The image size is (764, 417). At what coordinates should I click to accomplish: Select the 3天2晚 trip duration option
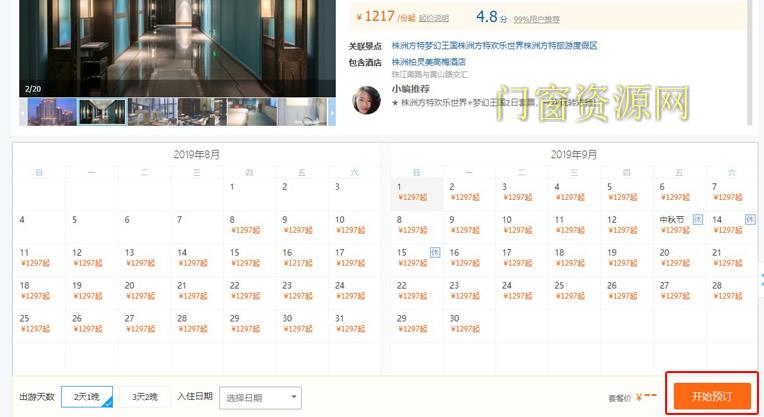(x=145, y=397)
